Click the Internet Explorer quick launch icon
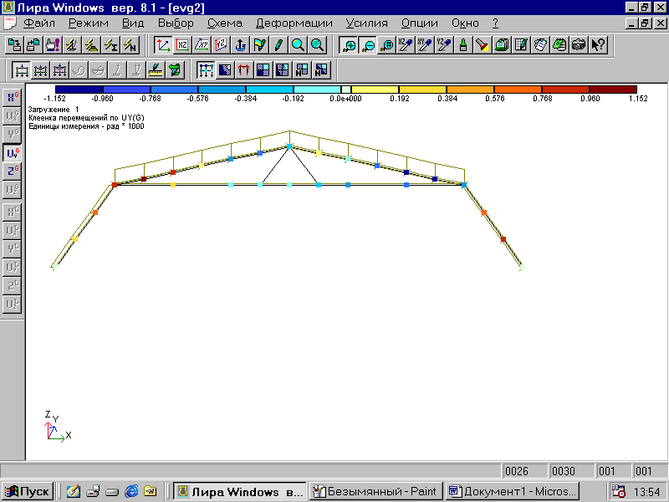 (x=131, y=491)
